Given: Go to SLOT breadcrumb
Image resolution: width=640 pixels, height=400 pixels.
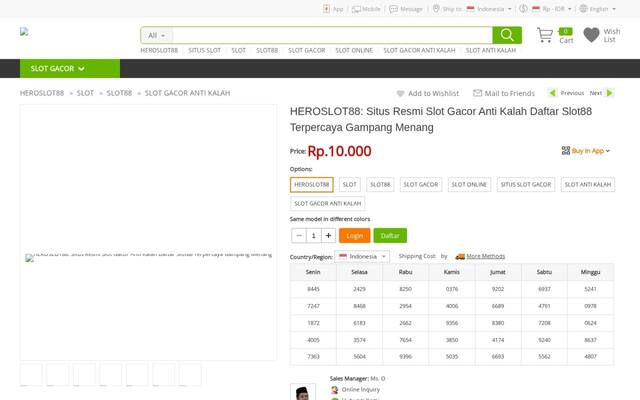Looking at the screenshot, I should [85, 93].
